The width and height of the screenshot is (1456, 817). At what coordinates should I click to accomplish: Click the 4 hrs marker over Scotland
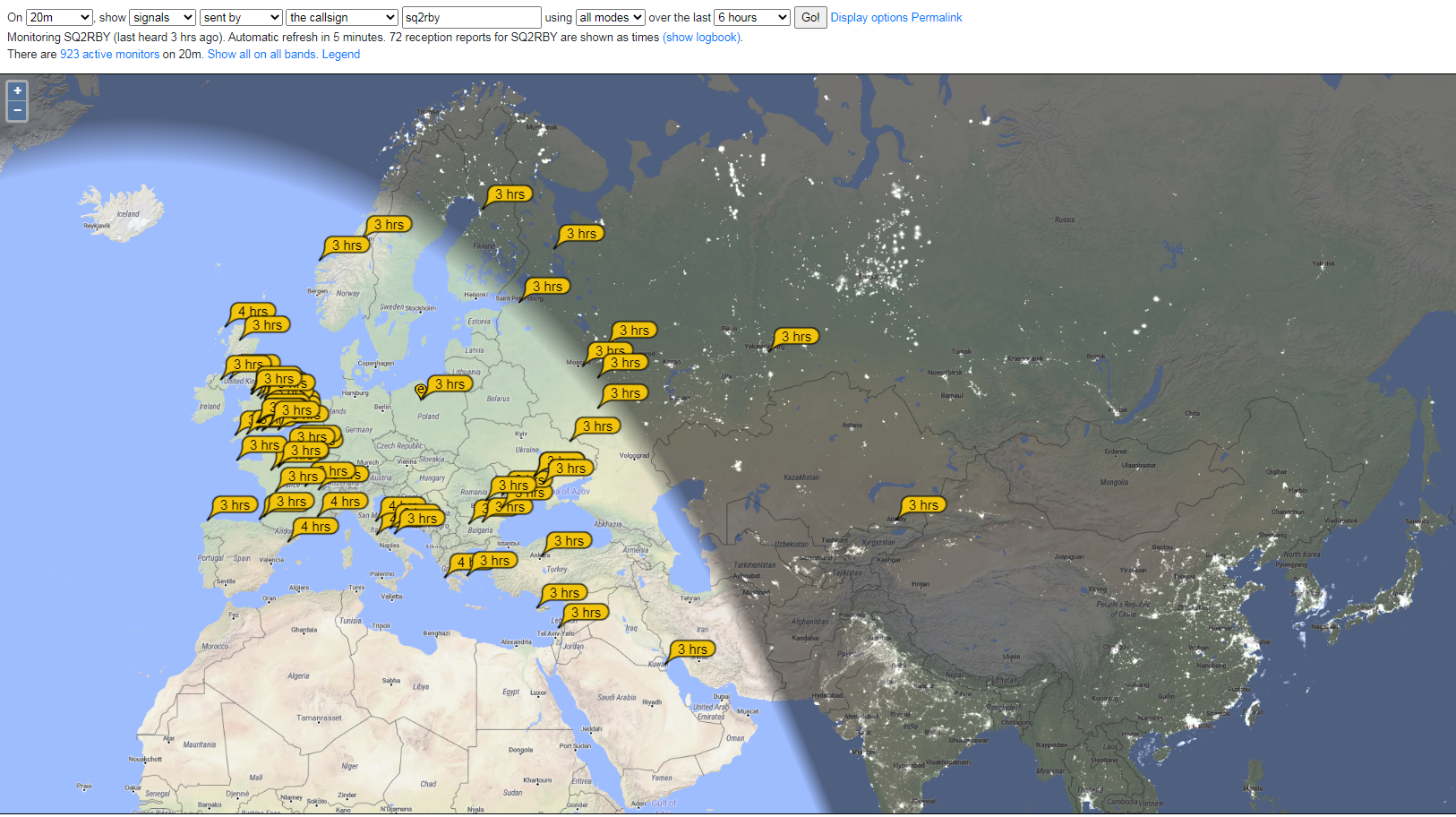(x=252, y=312)
